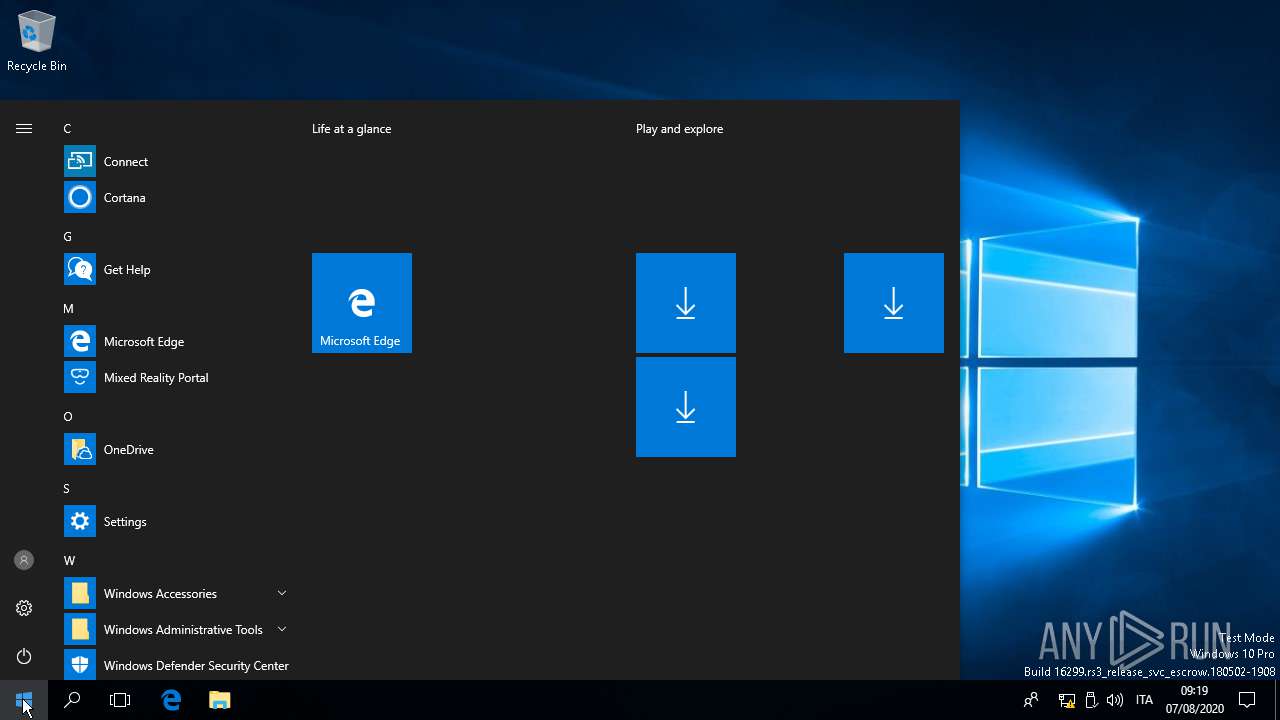Open Windows Defender Security Center
Image resolution: width=1280 pixels, height=720 pixels.
pos(176,665)
